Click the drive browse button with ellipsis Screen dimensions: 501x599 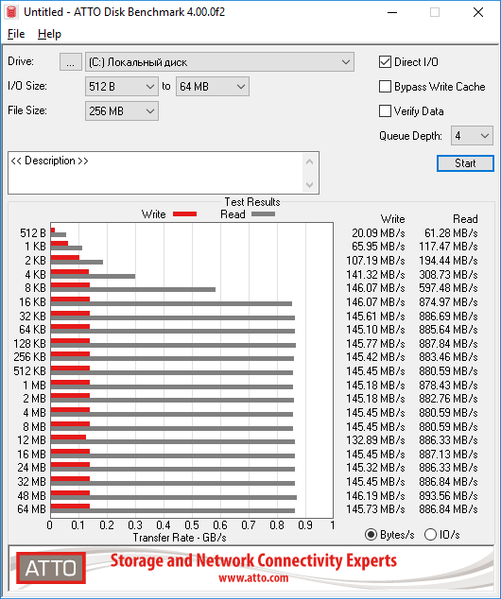pyautogui.click(x=70, y=62)
